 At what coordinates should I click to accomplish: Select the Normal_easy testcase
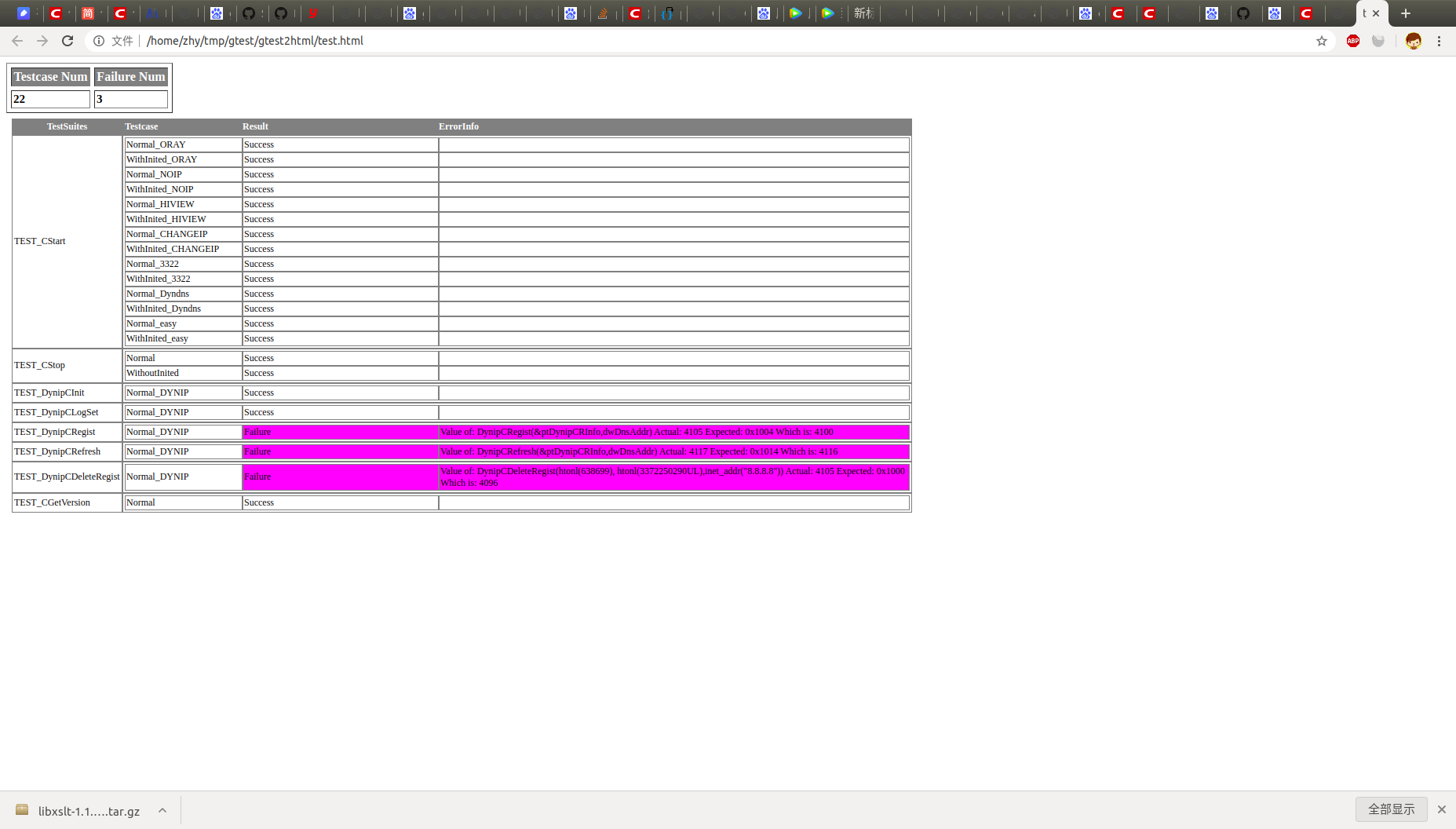point(183,323)
